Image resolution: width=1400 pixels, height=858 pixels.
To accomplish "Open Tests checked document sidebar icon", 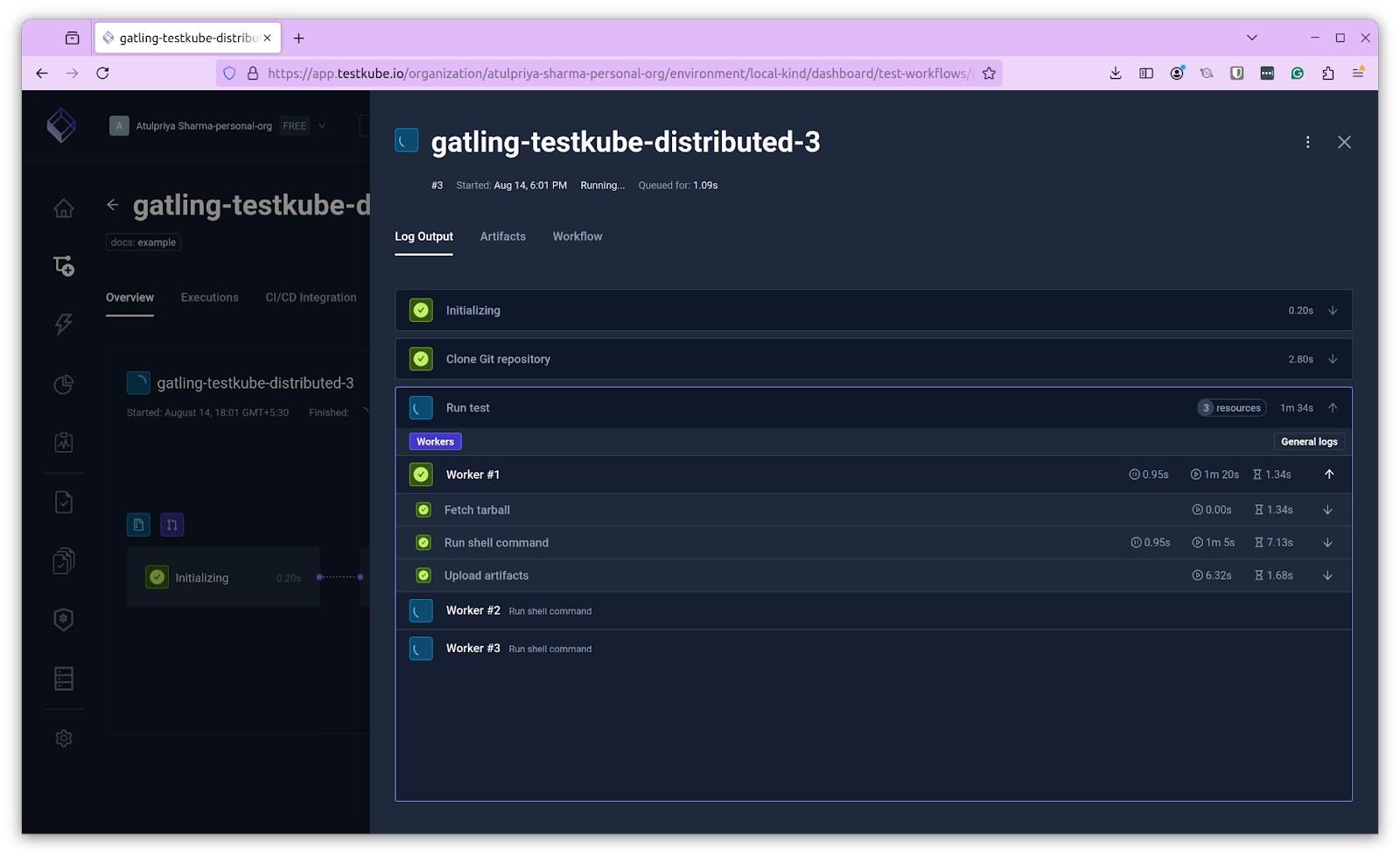I will [x=64, y=502].
